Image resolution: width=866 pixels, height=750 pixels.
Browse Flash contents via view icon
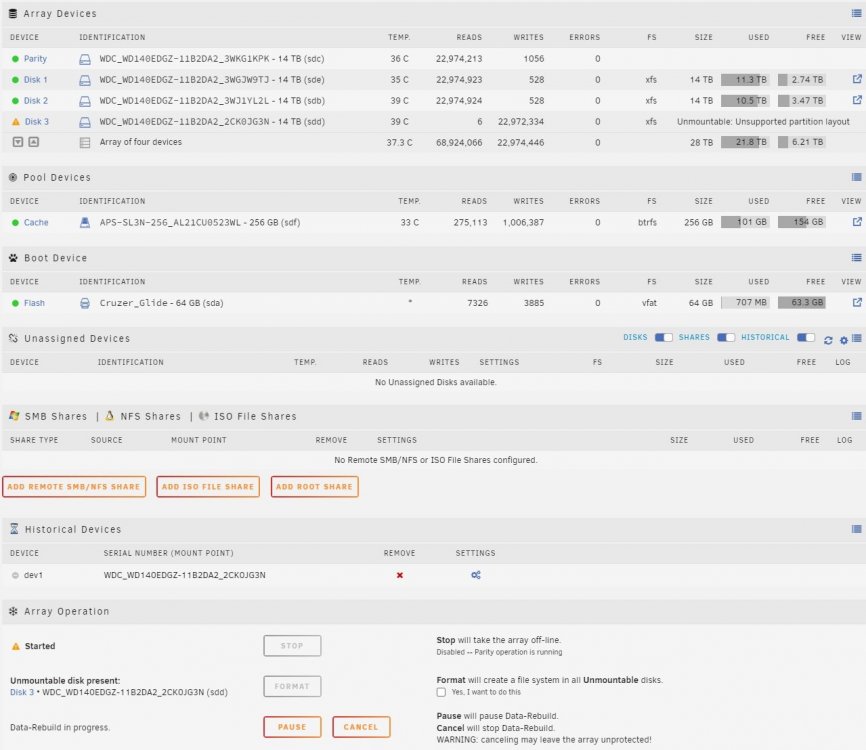[x=857, y=302]
